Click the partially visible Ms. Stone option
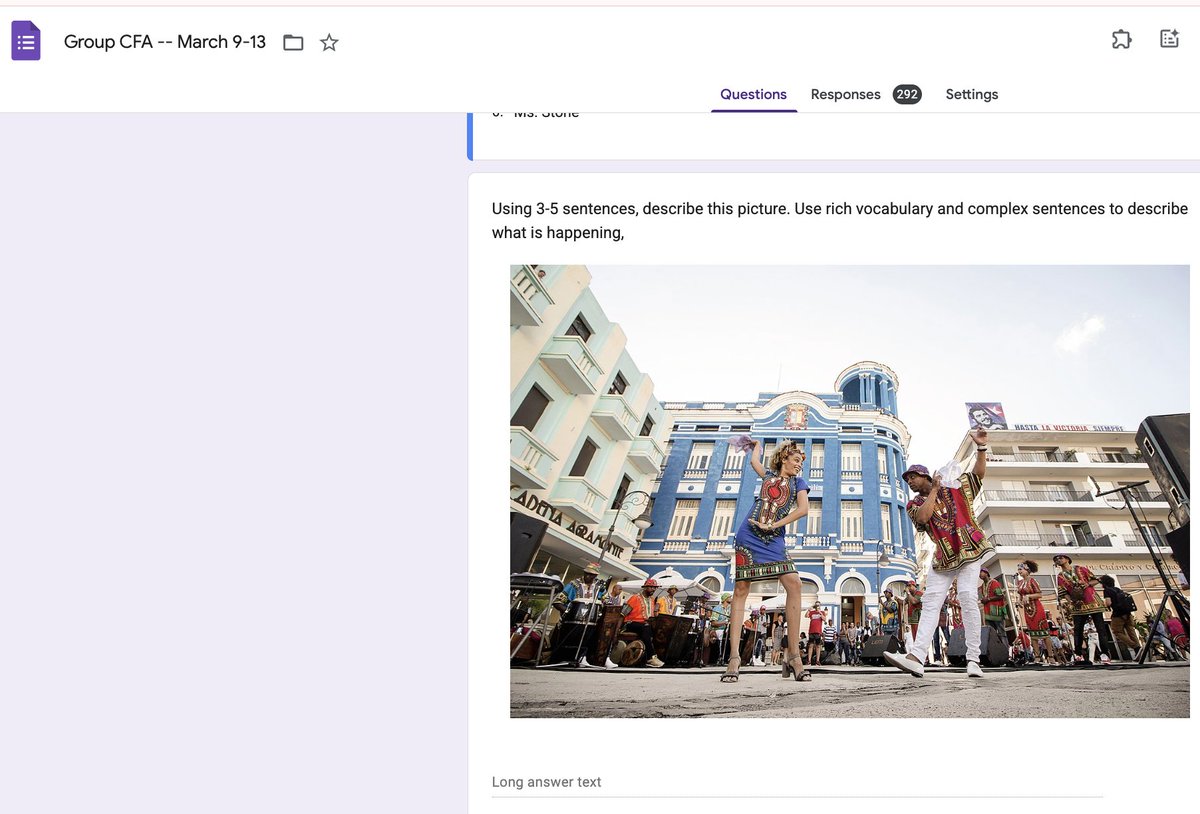This screenshot has height=814, width=1200. [x=546, y=114]
